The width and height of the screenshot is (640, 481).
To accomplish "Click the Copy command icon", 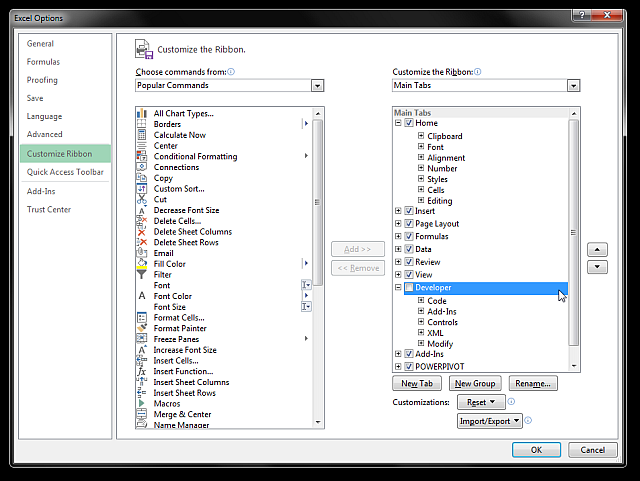I will click(x=142, y=178).
